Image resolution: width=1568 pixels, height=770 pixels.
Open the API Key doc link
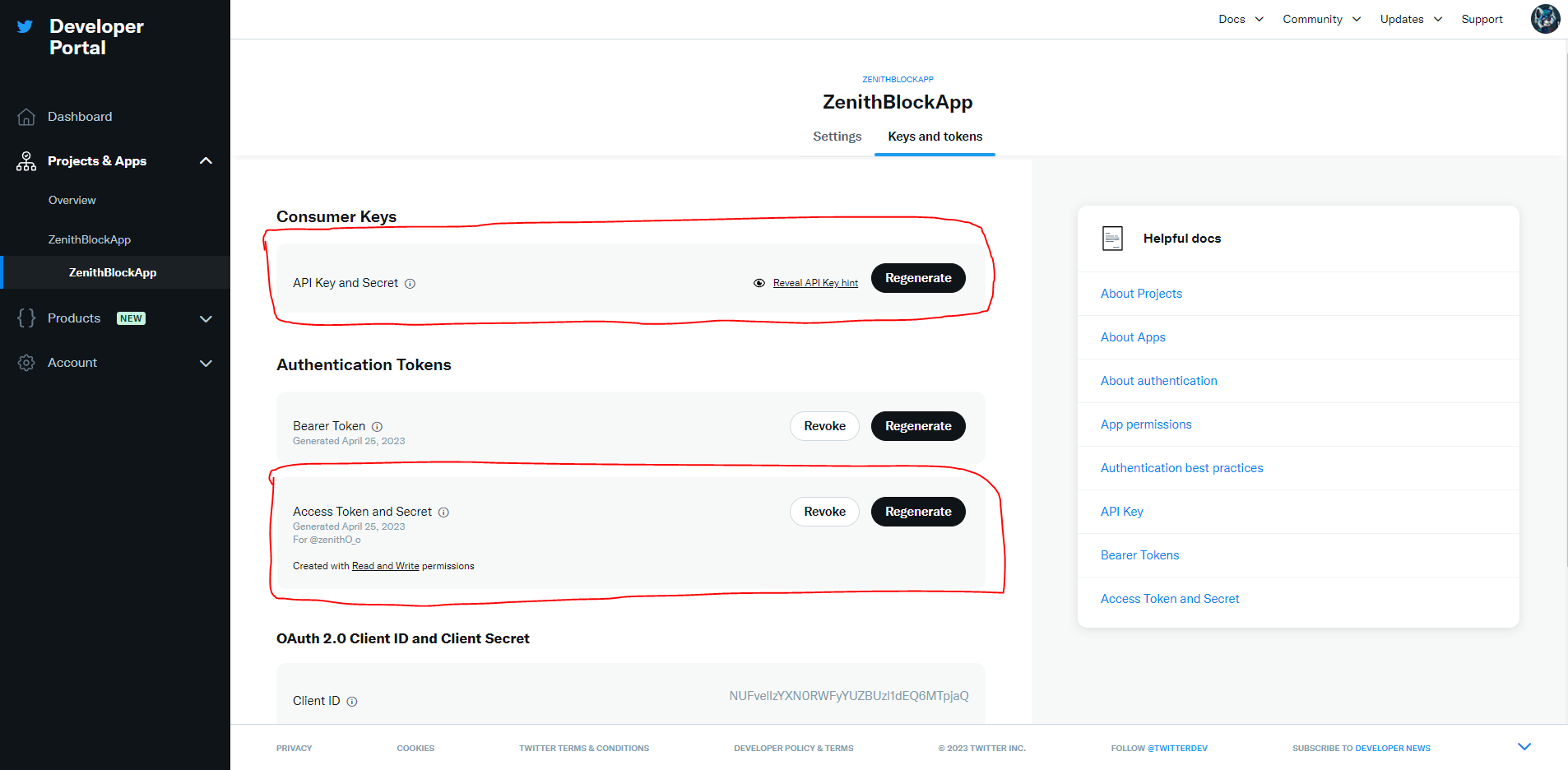pyautogui.click(x=1122, y=512)
